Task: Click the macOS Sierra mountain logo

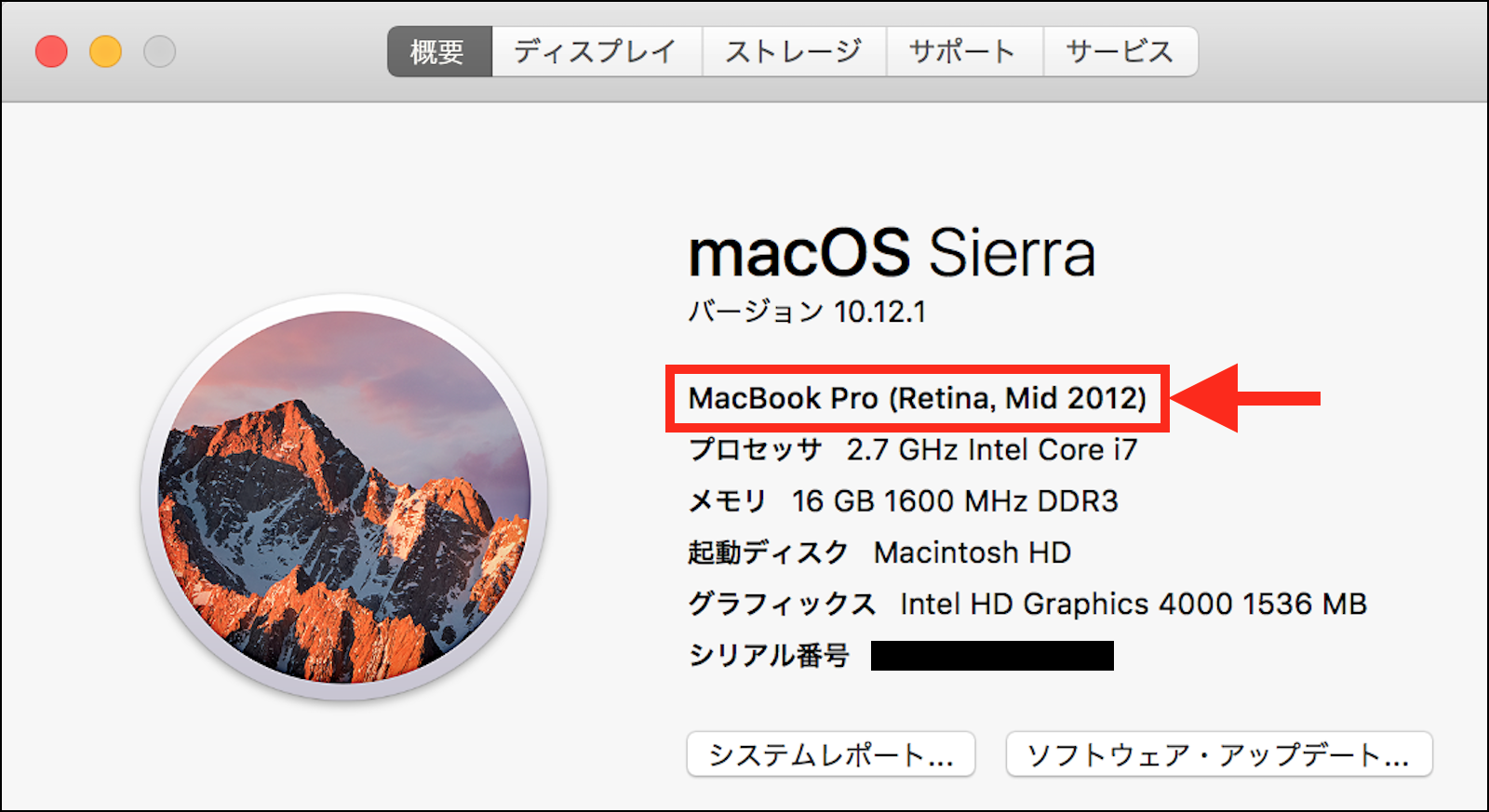Action: coord(344,497)
